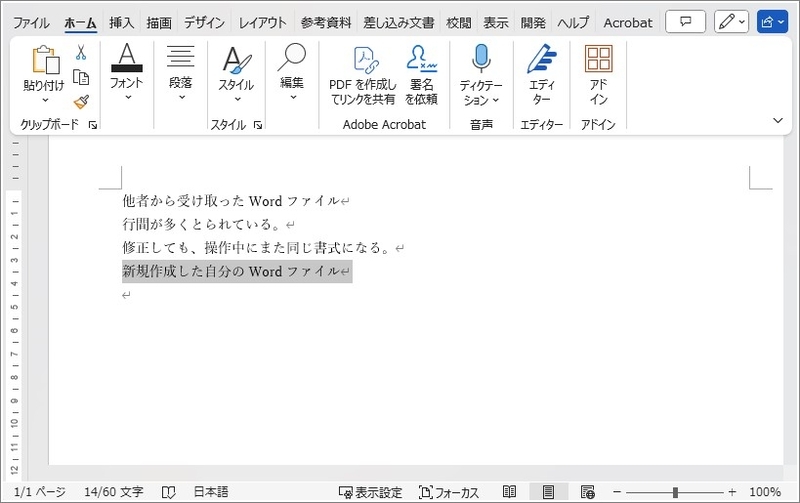Switch to the 挿入 tab
Viewport: 800px width, 503px height.
[x=121, y=22]
